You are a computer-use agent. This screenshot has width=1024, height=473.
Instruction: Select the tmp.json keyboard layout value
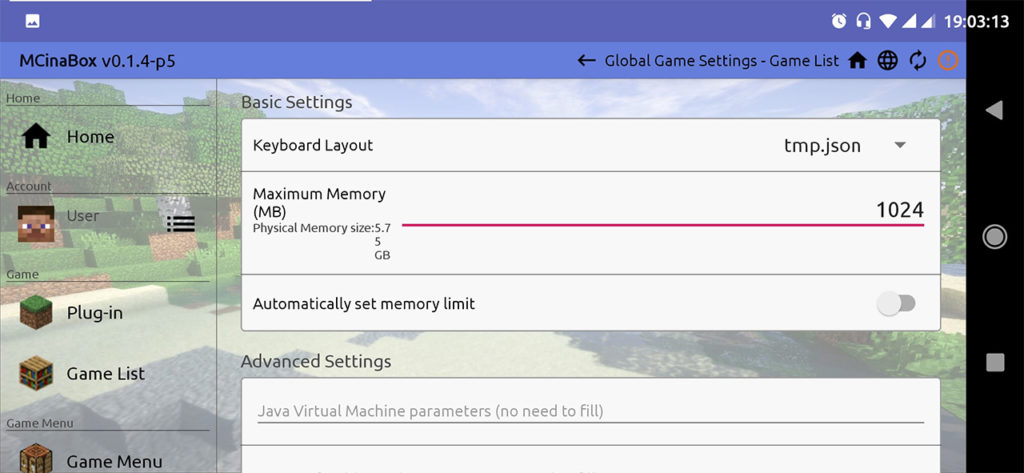pyautogui.click(x=821, y=146)
